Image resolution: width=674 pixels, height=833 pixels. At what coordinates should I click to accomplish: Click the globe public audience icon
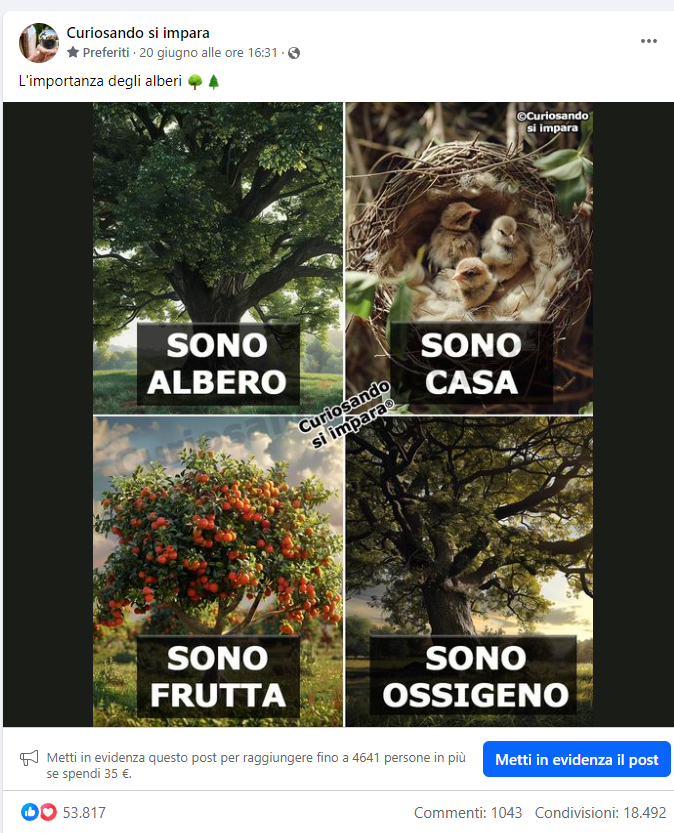(x=294, y=53)
